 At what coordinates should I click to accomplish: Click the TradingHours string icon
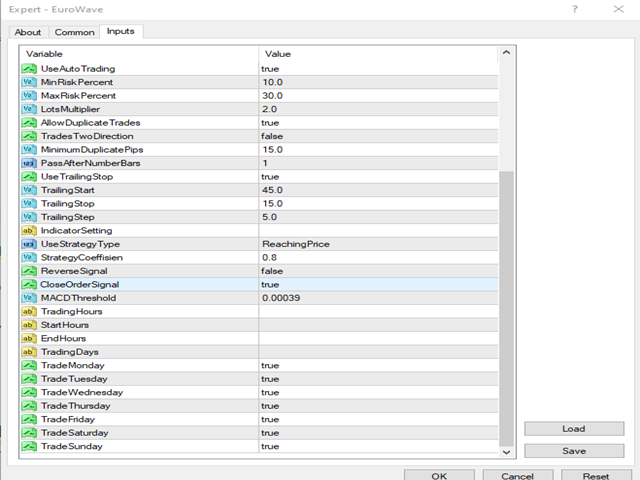click(29, 311)
